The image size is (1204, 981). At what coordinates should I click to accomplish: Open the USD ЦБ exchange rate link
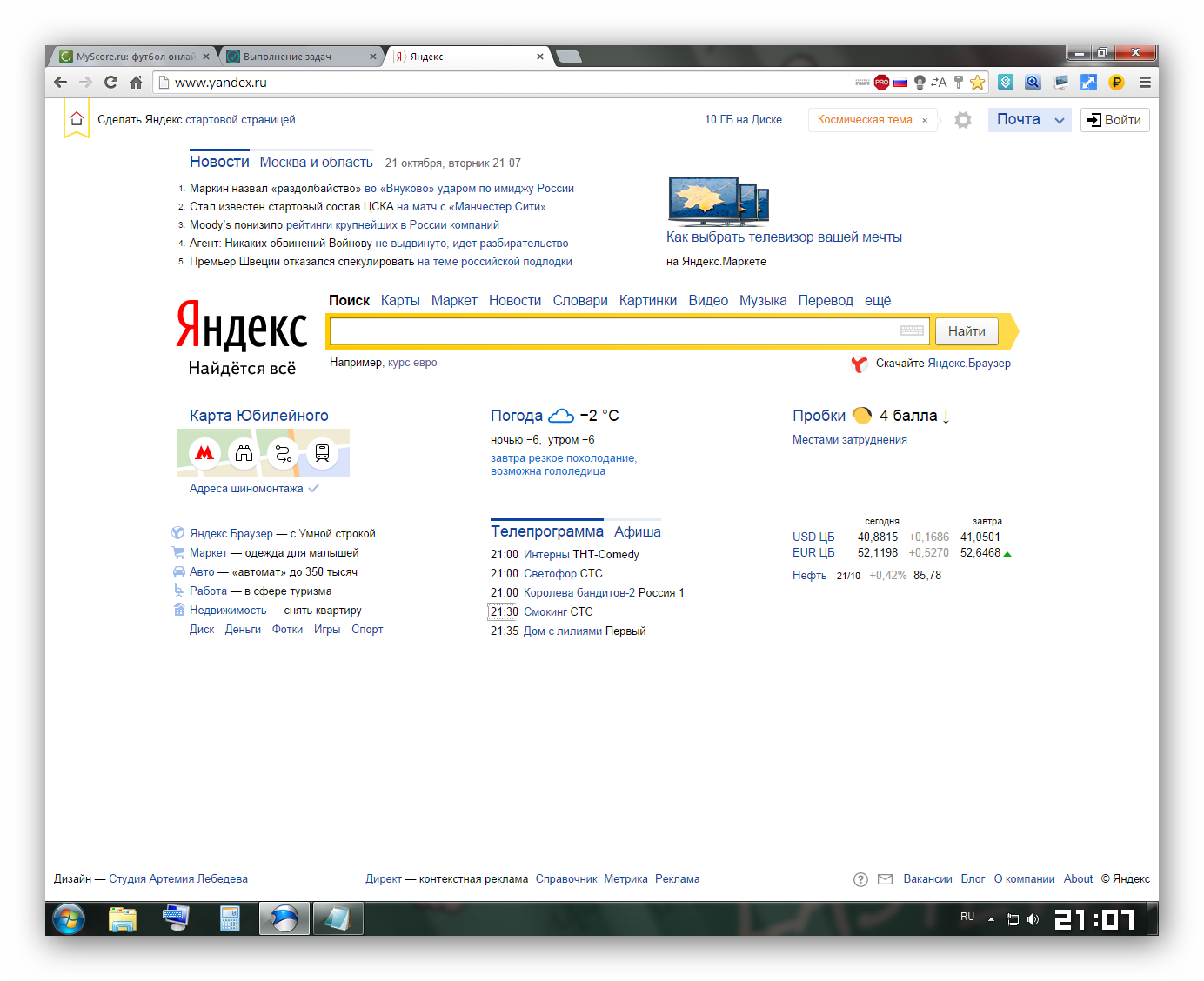point(813,537)
